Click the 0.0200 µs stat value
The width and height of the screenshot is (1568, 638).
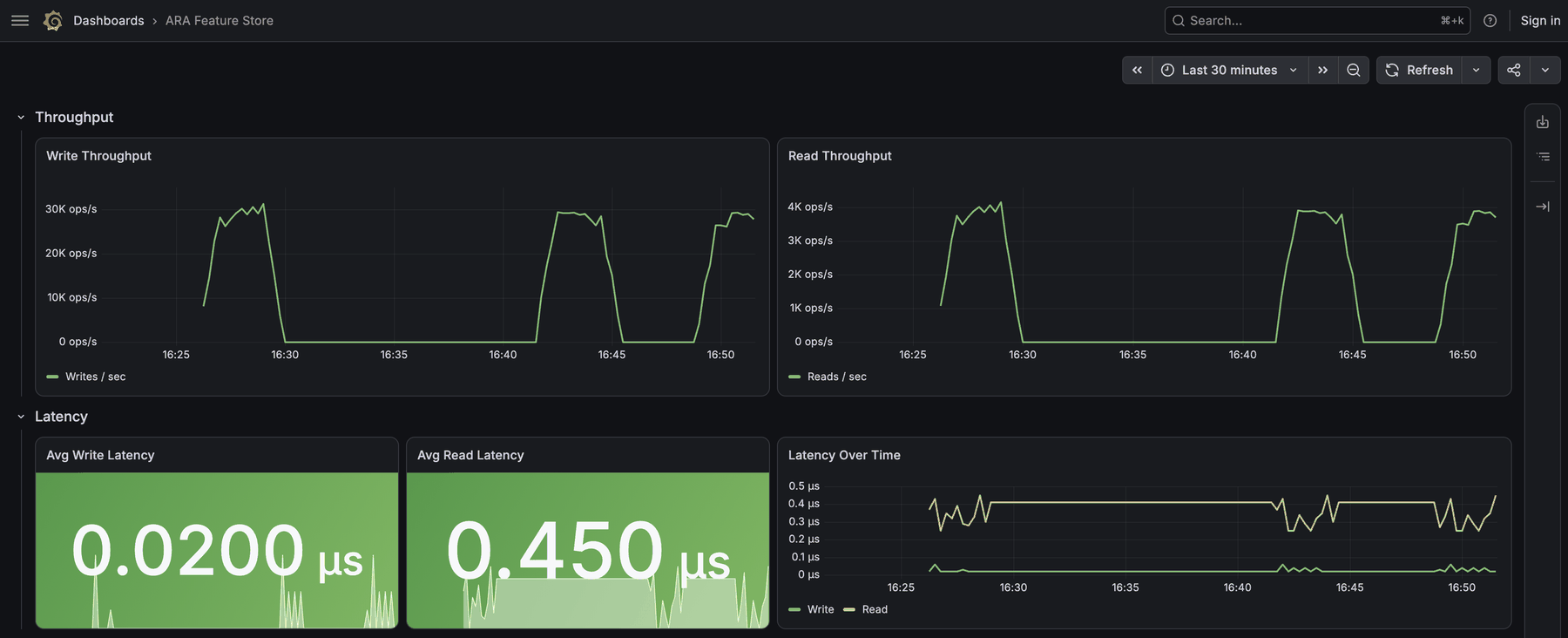click(x=217, y=552)
